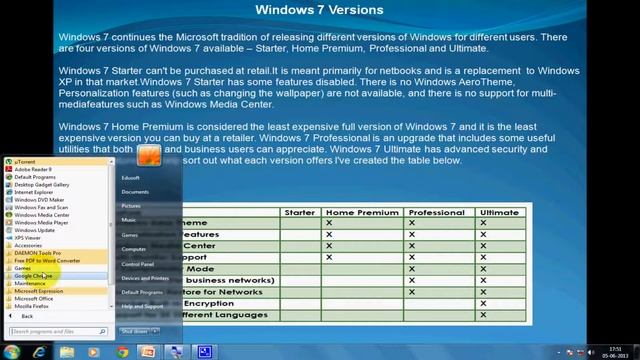Open Music from Start menu right pane
The image size is (640, 360).
click(x=128, y=220)
